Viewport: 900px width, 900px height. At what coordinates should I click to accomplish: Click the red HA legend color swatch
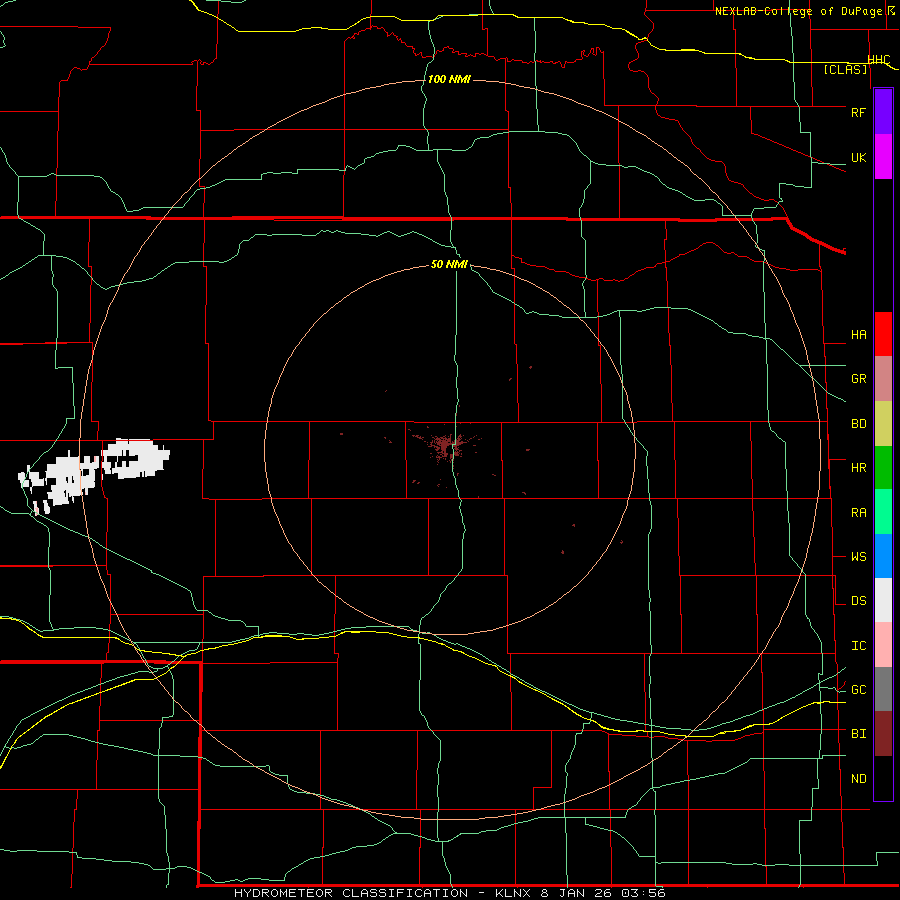(883, 334)
